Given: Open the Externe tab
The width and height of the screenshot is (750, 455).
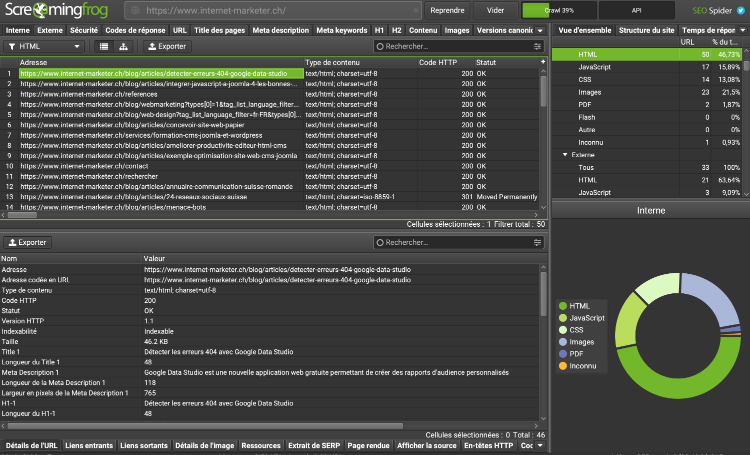Looking at the screenshot, I should point(50,30).
